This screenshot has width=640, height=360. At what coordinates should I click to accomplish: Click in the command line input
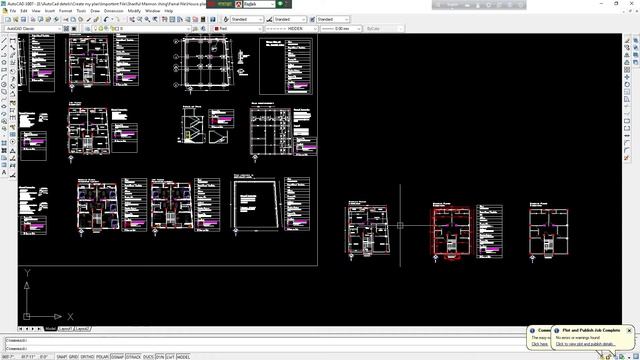265,349
